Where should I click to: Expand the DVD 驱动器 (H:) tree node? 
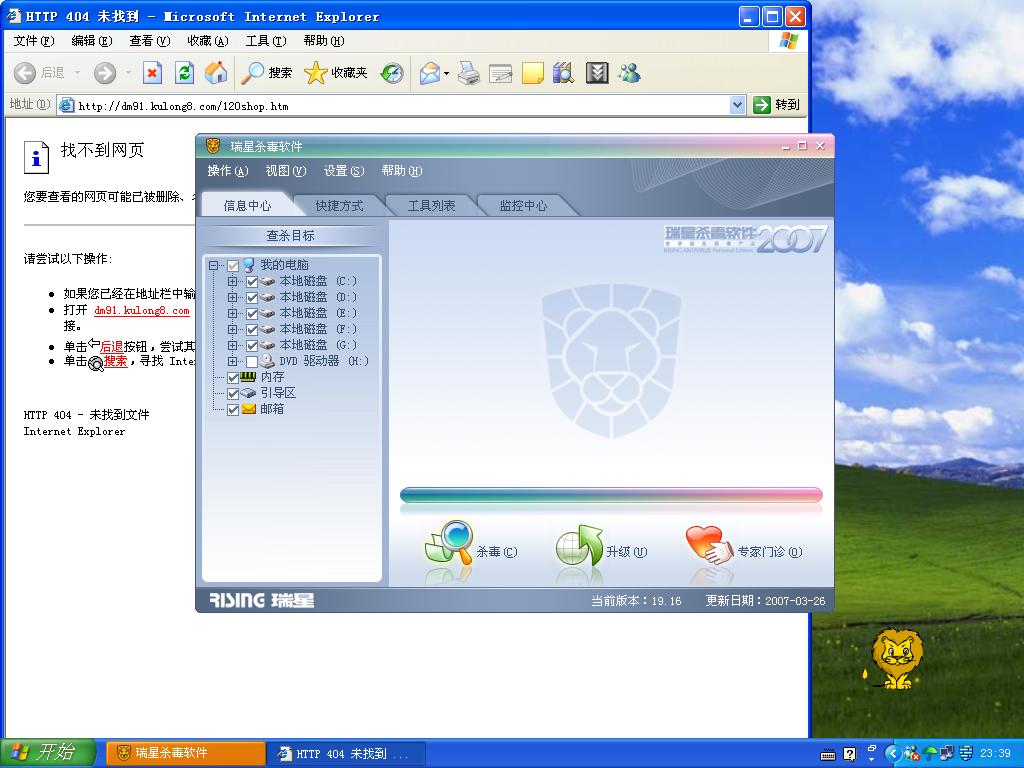point(232,361)
